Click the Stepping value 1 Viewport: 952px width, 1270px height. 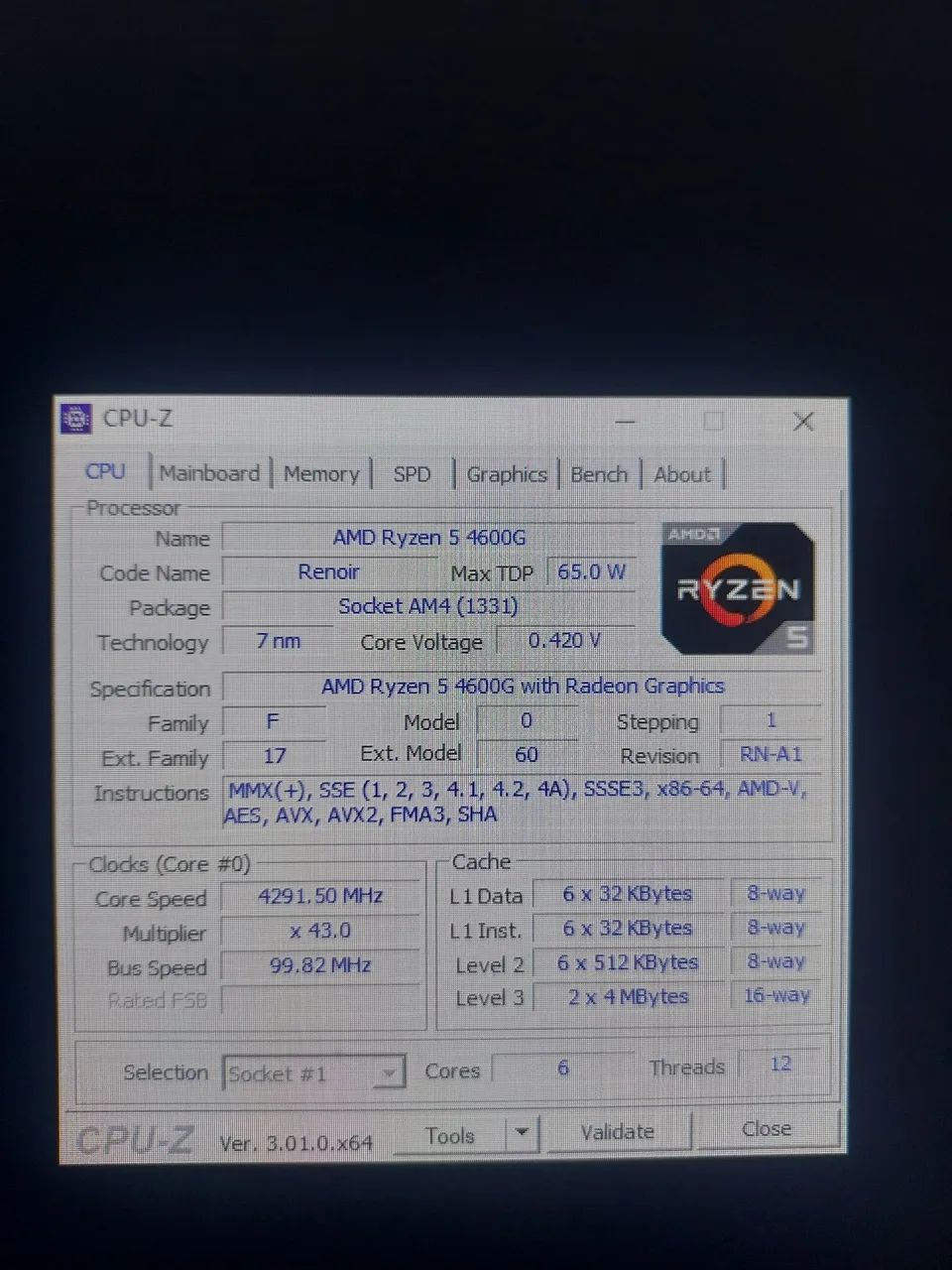pyautogui.click(x=771, y=720)
